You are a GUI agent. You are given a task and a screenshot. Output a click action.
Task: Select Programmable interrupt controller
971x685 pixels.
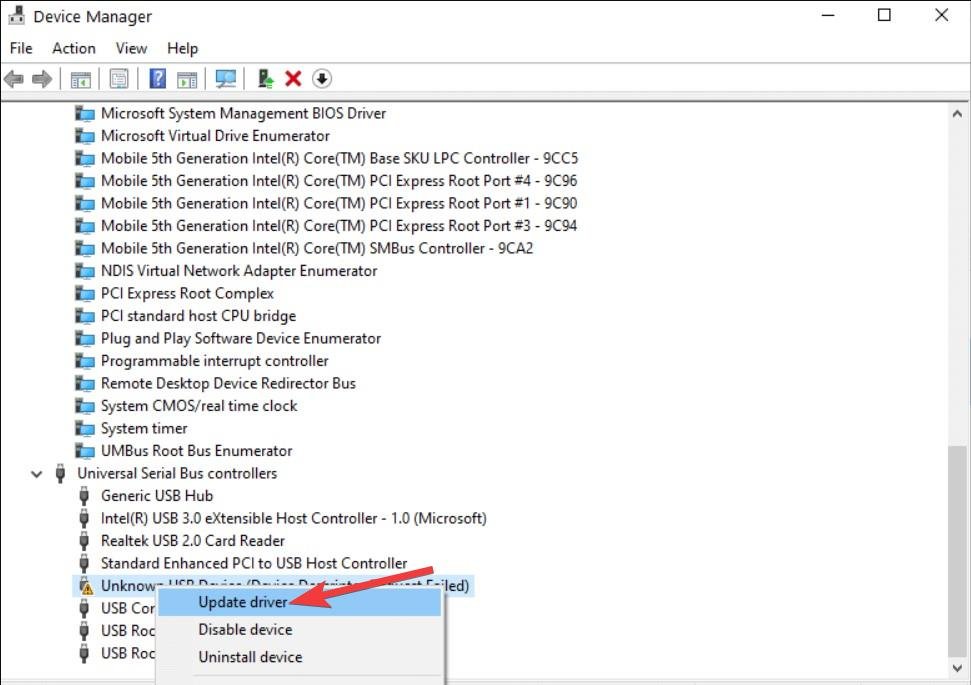click(214, 360)
